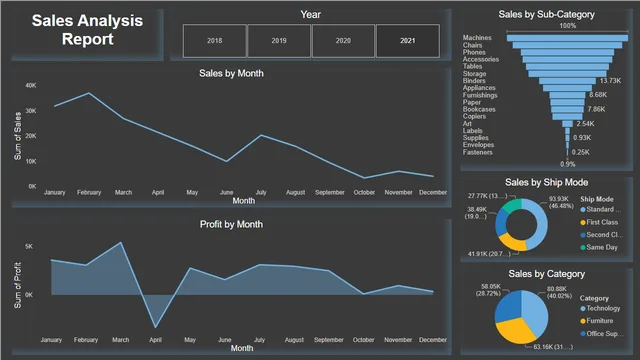The height and width of the screenshot is (360, 640).
Task: Select the Same Day green donut segment
Action: [513, 204]
